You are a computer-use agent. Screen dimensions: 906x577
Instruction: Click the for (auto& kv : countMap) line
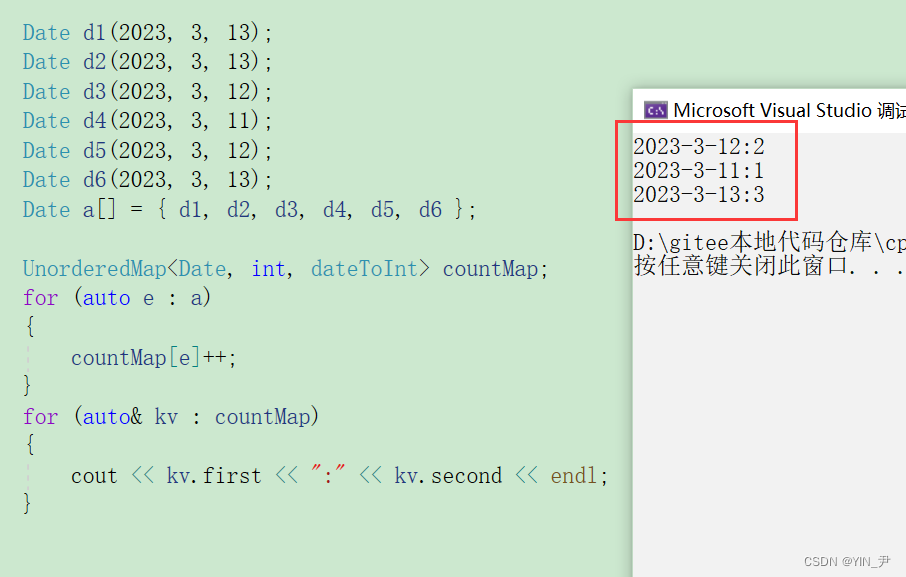pos(171,416)
